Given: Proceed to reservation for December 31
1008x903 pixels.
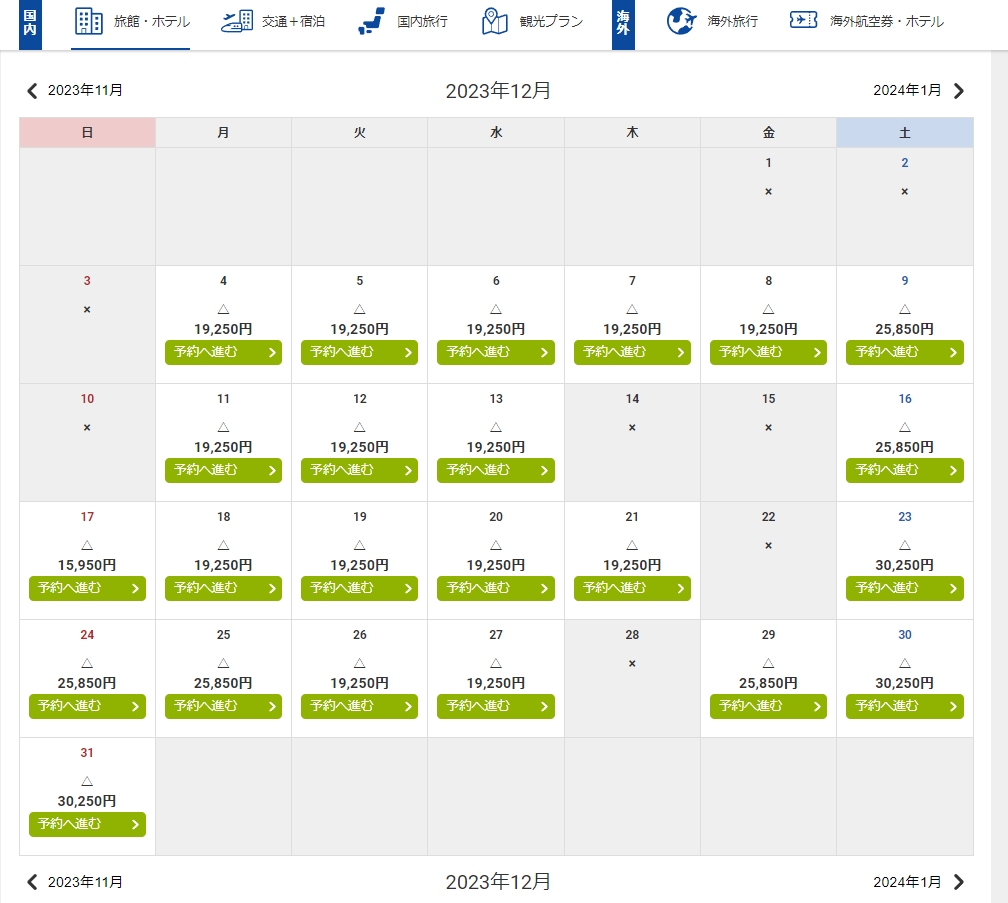Looking at the screenshot, I should 87,824.
